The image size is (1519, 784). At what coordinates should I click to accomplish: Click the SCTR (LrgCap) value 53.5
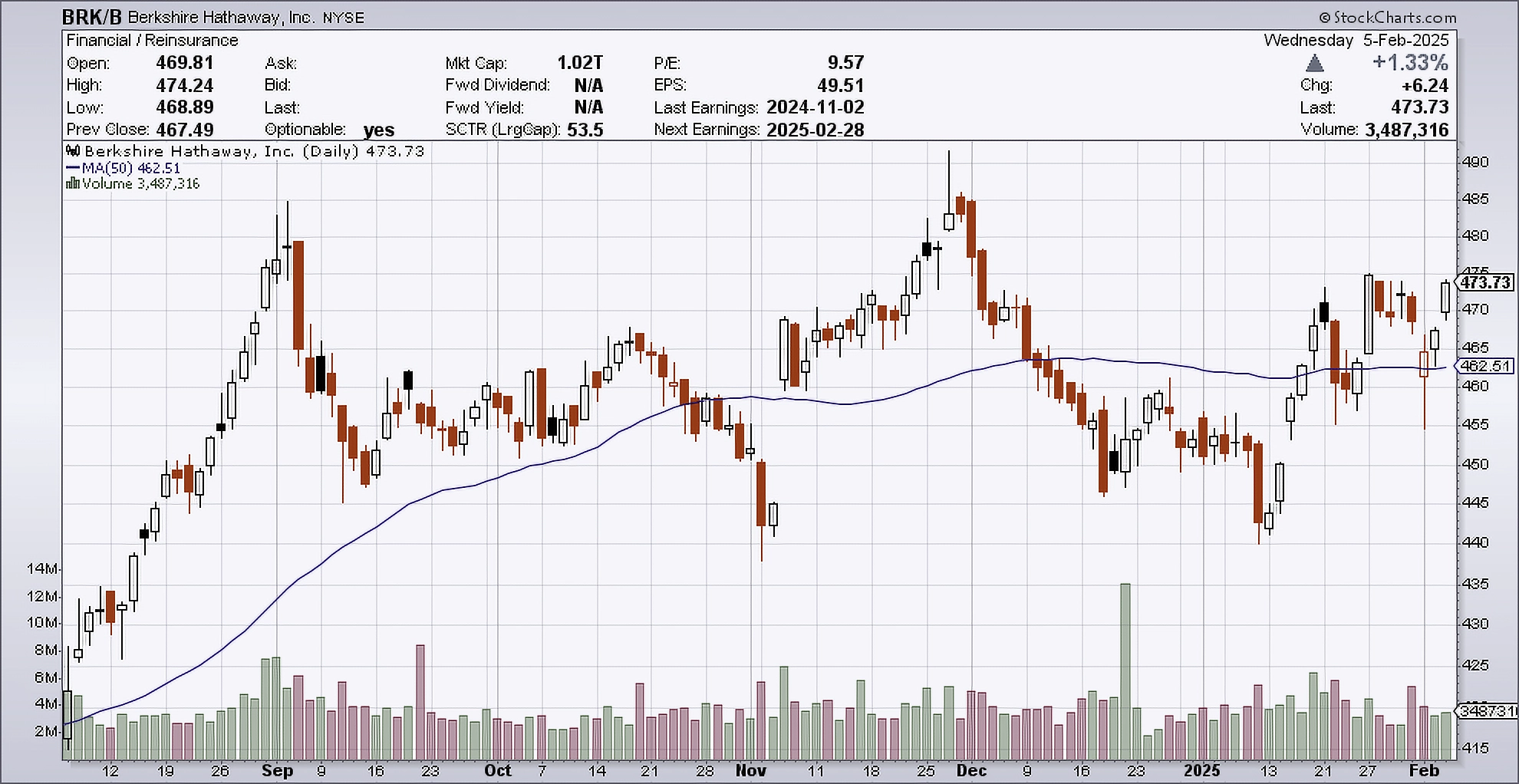tap(585, 130)
